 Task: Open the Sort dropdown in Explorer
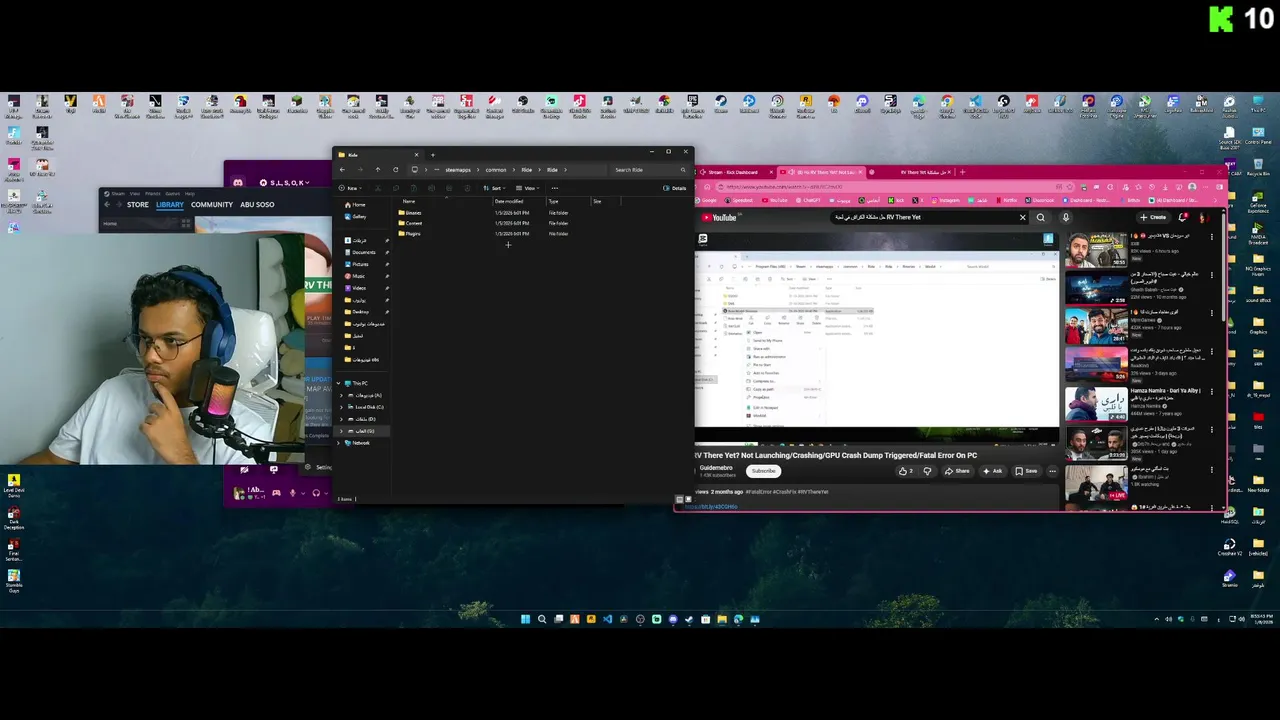tap(493, 188)
